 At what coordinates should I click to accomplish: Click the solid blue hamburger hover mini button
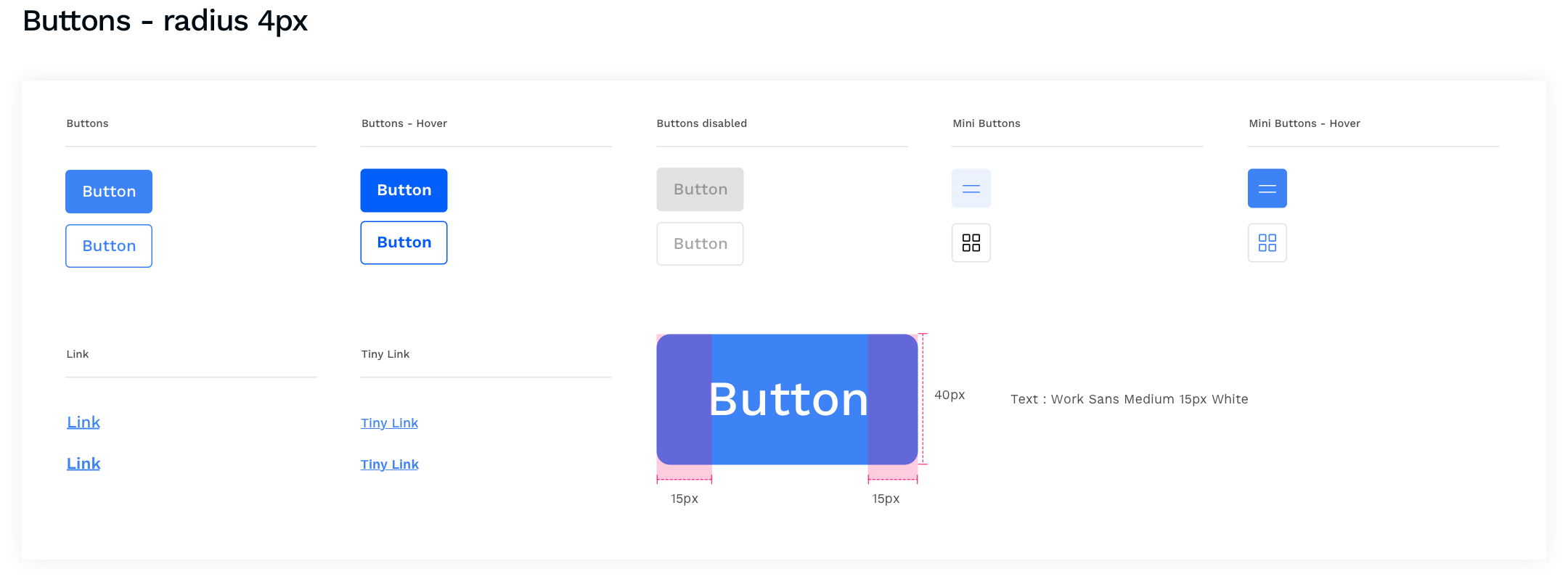click(1267, 189)
